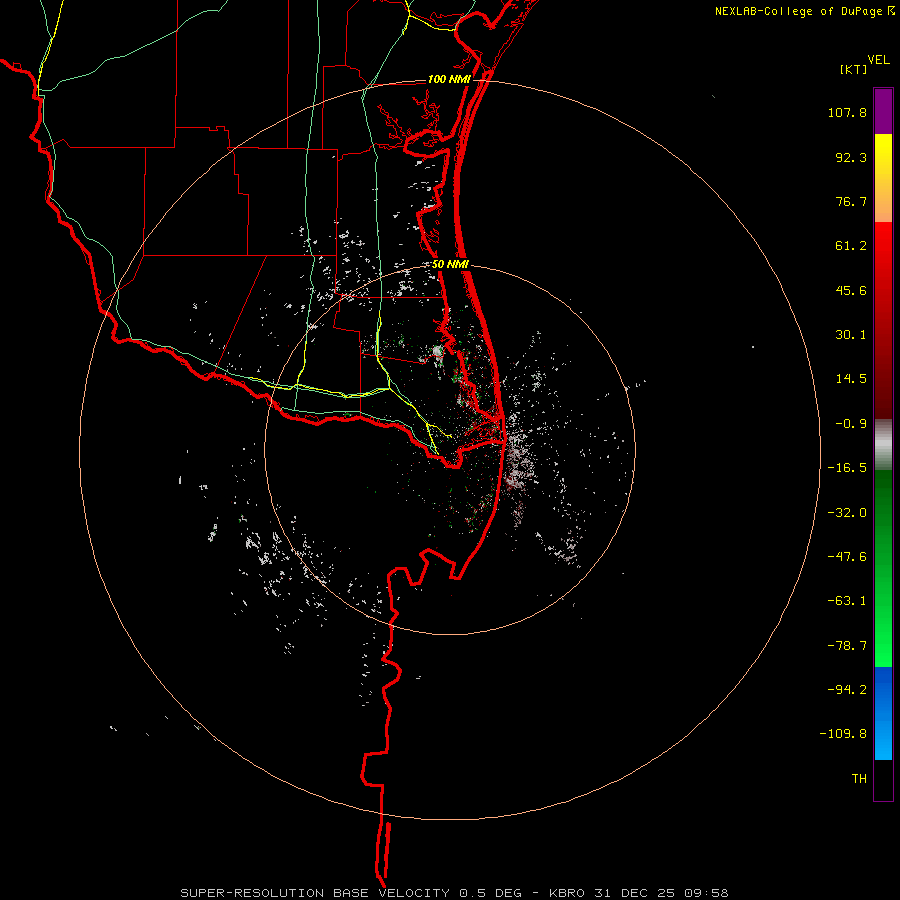This screenshot has width=900, height=900.
Task: Click the [KT] units label
Action: (853, 69)
